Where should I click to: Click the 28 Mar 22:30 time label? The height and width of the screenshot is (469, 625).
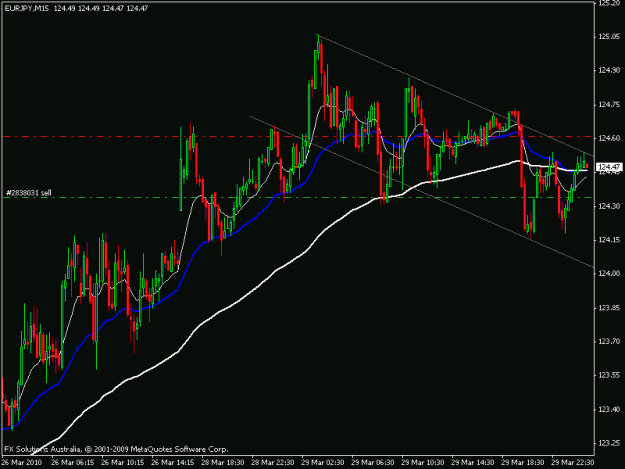point(273,463)
